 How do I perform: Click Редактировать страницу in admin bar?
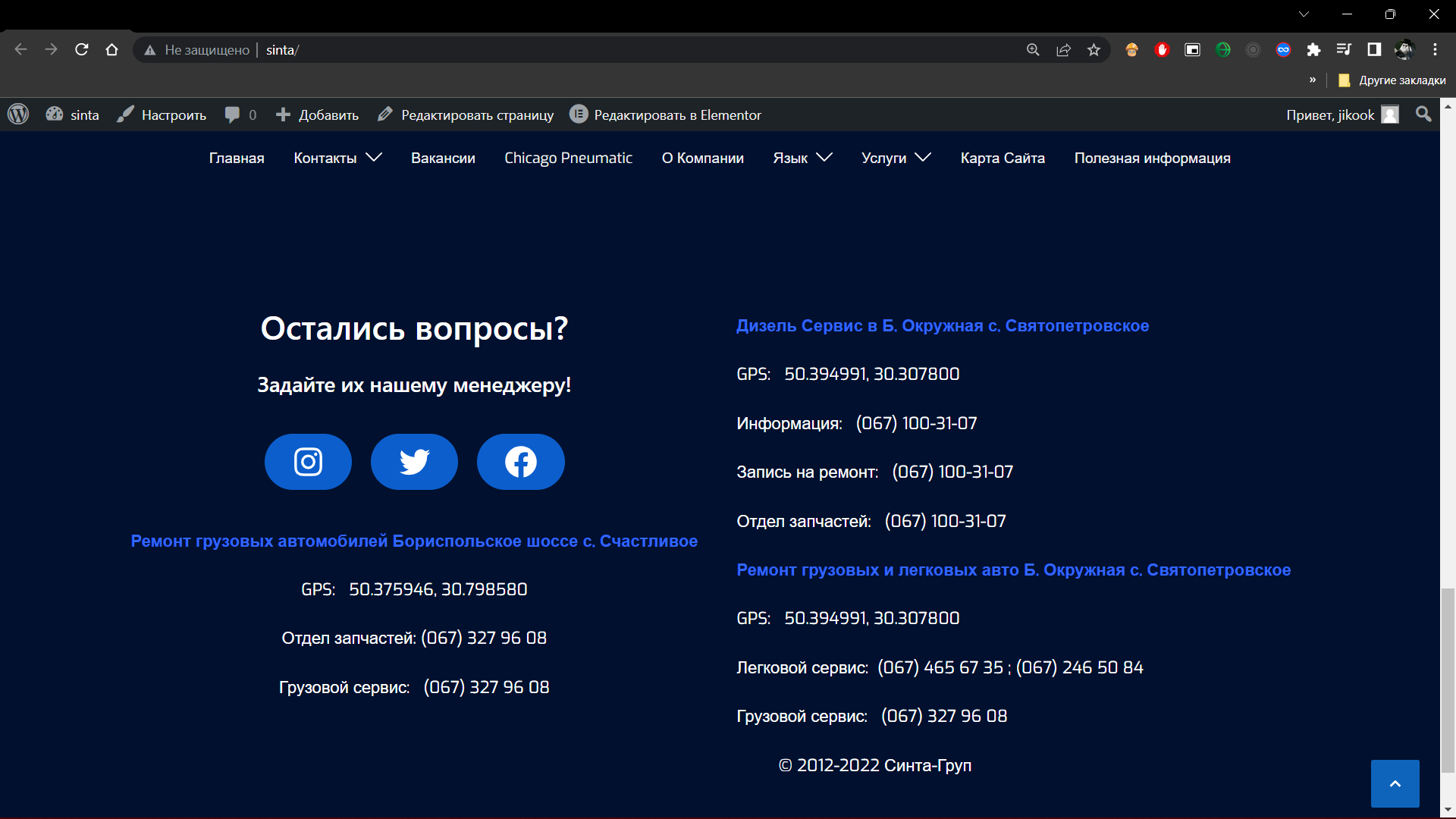point(466,115)
